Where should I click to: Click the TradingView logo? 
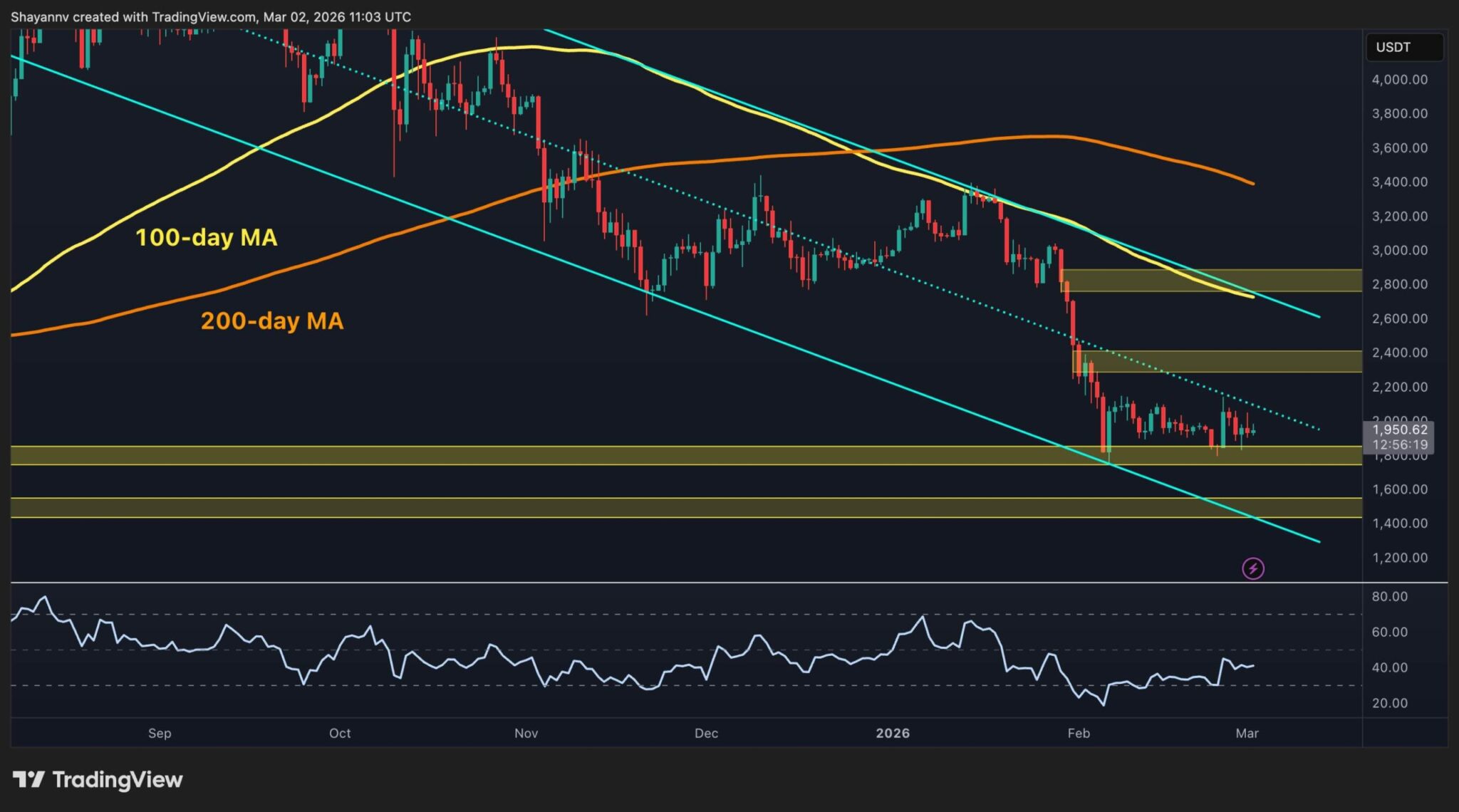coord(96,780)
